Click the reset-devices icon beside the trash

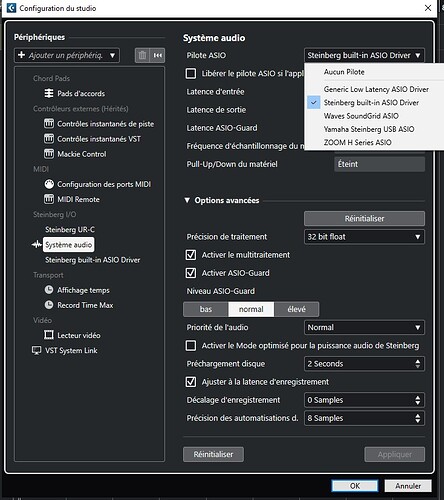click(x=158, y=55)
